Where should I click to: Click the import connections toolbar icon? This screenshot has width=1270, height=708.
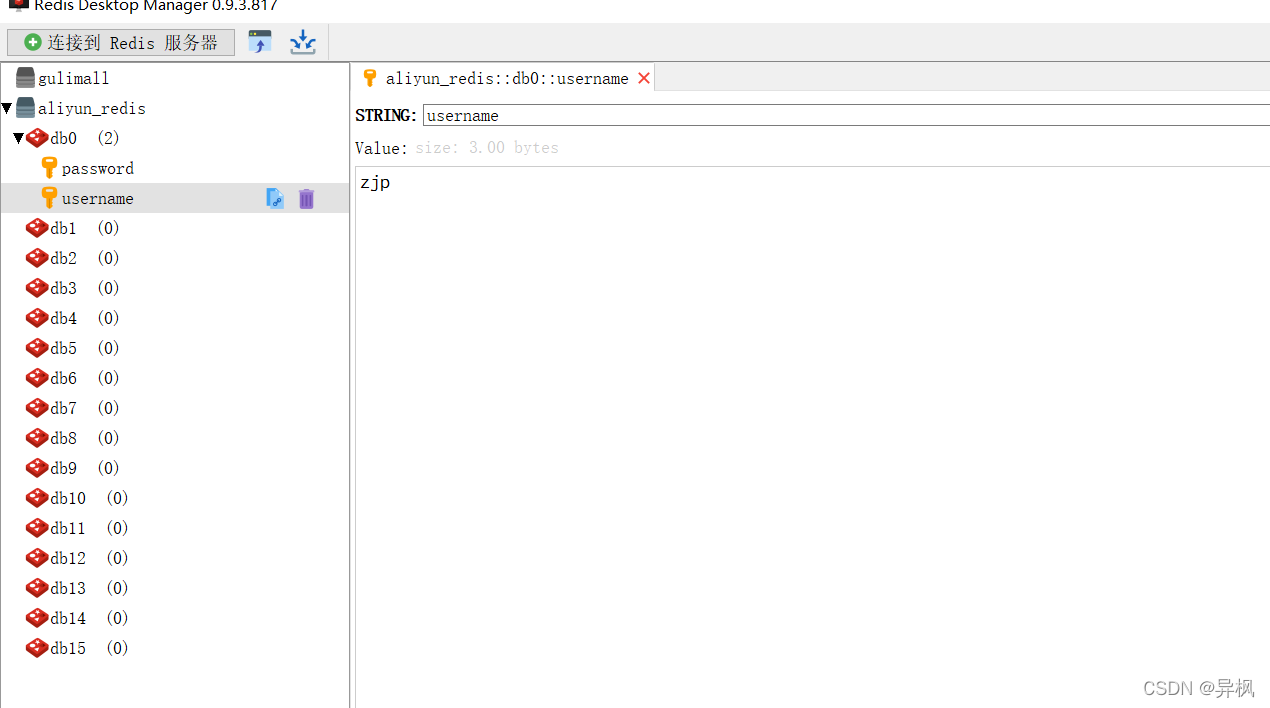tap(260, 42)
